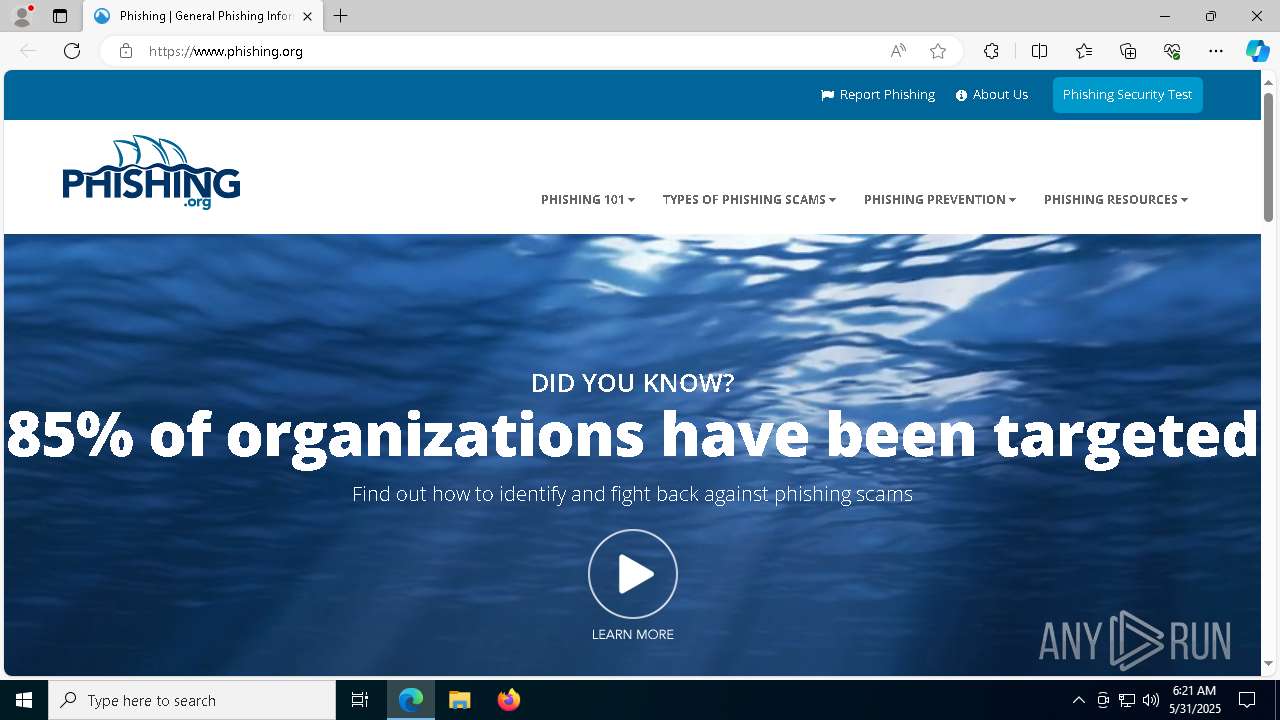Click the taskbar search box

pos(192,700)
